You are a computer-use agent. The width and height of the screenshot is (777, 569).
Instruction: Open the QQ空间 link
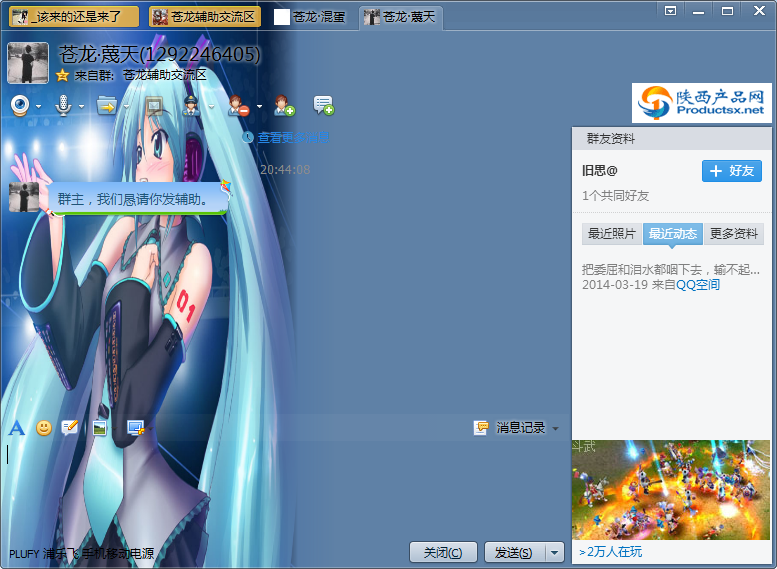pos(698,284)
